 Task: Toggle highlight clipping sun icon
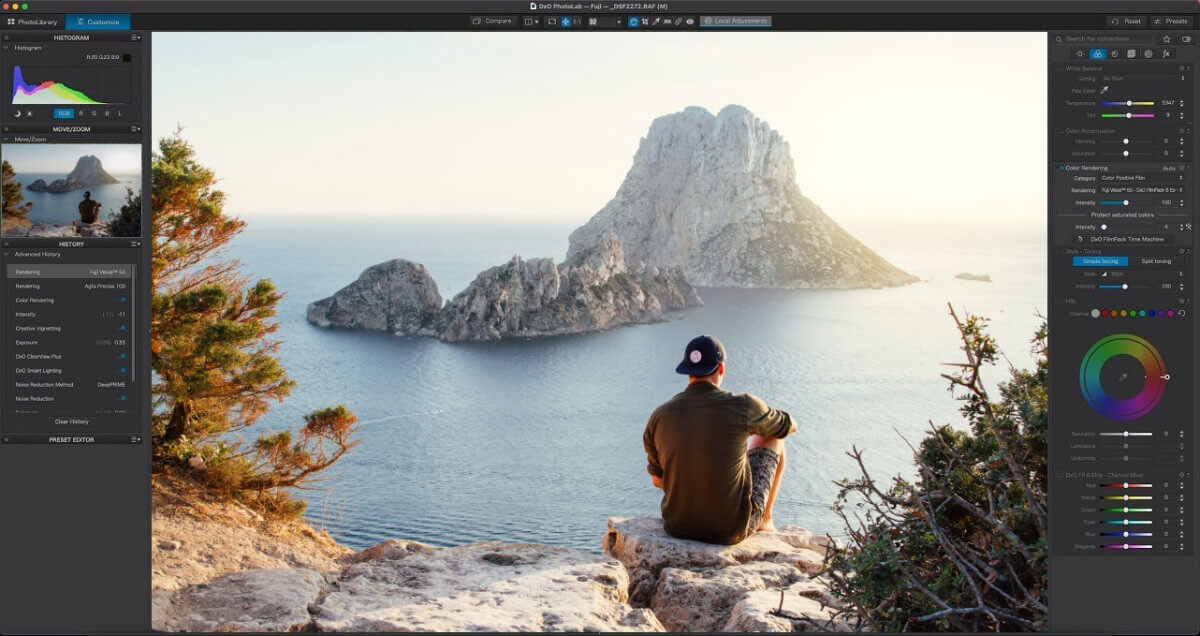(29, 114)
